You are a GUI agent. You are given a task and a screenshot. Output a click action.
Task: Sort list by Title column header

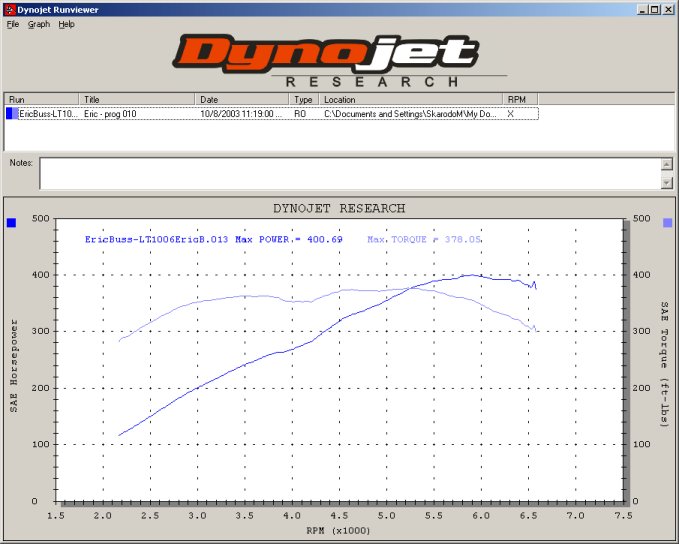[x=138, y=100]
